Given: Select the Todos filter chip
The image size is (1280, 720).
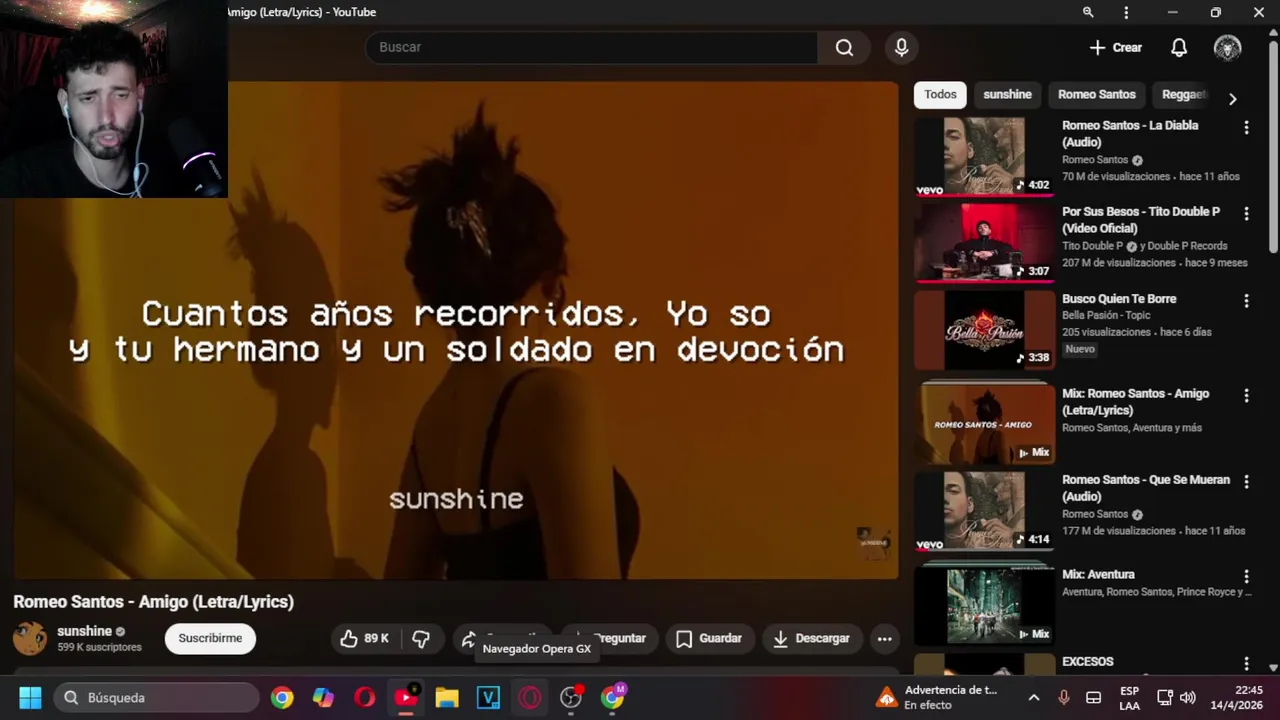Looking at the screenshot, I should (x=940, y=94).
